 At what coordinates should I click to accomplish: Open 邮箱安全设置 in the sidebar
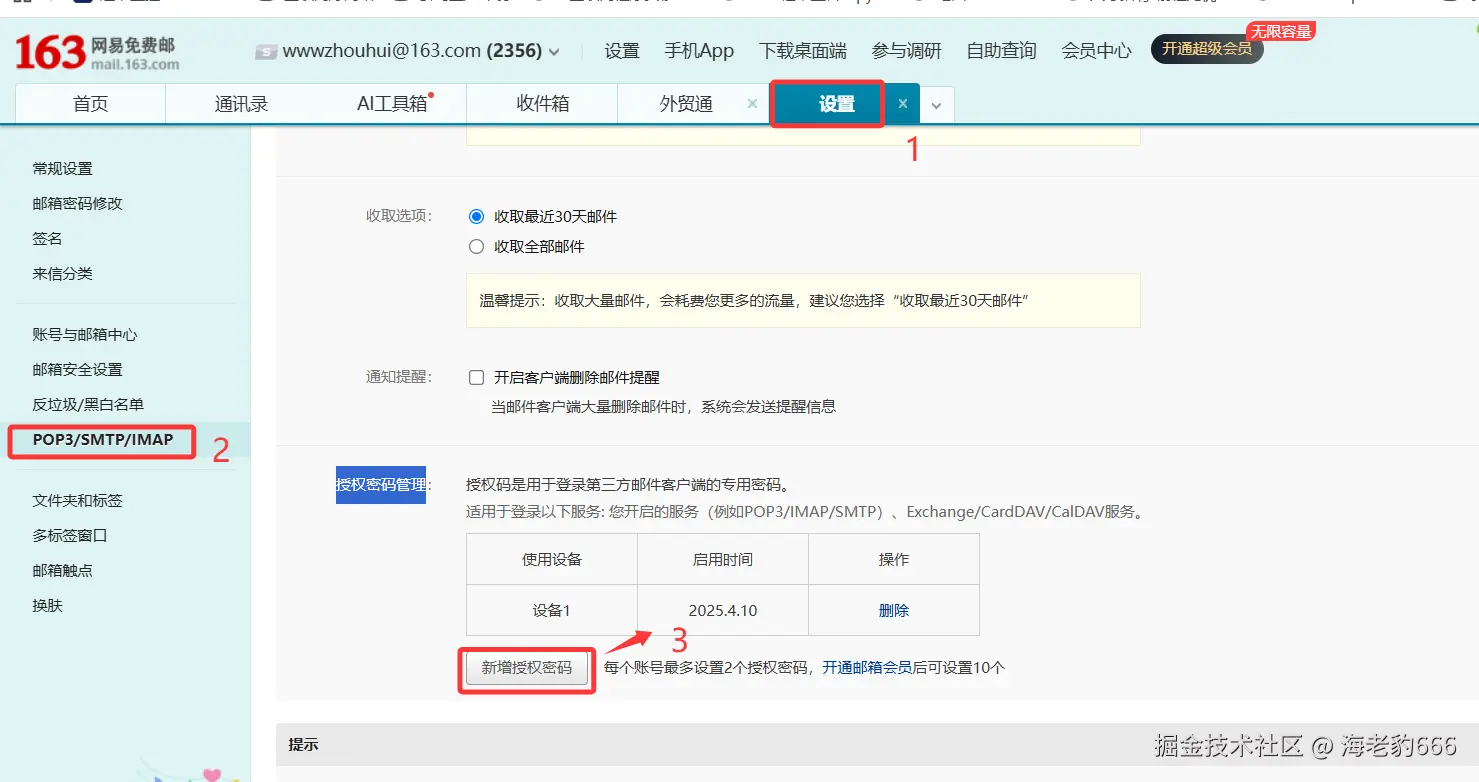pos(77,369)
